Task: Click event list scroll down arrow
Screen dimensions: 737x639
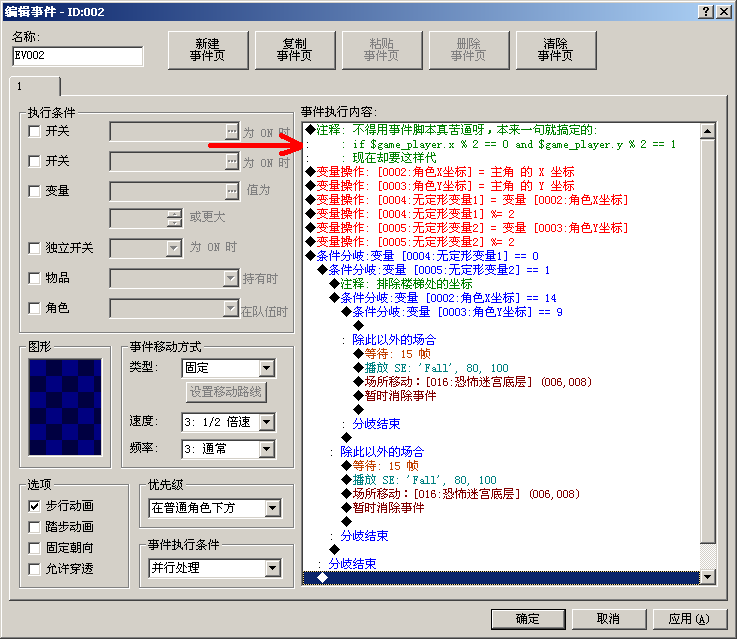Action: coord(707,577)
